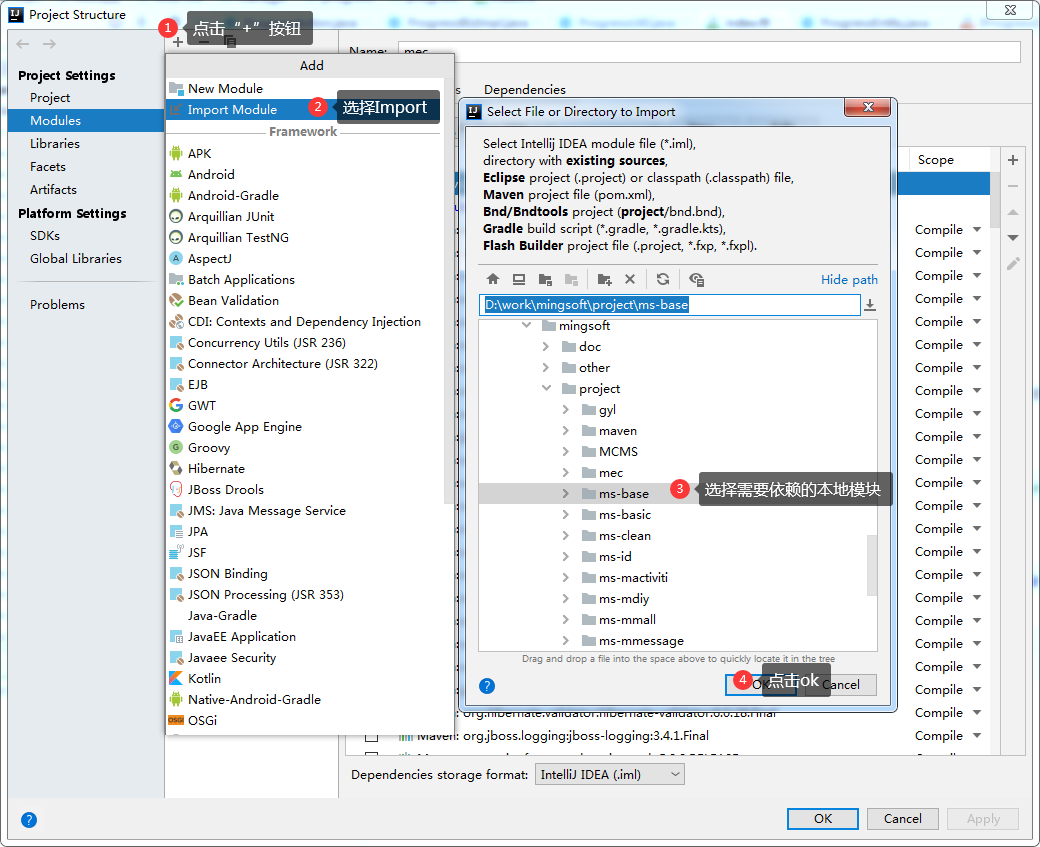
Task: Collapse the project folder
Action: tap(547, 388)
